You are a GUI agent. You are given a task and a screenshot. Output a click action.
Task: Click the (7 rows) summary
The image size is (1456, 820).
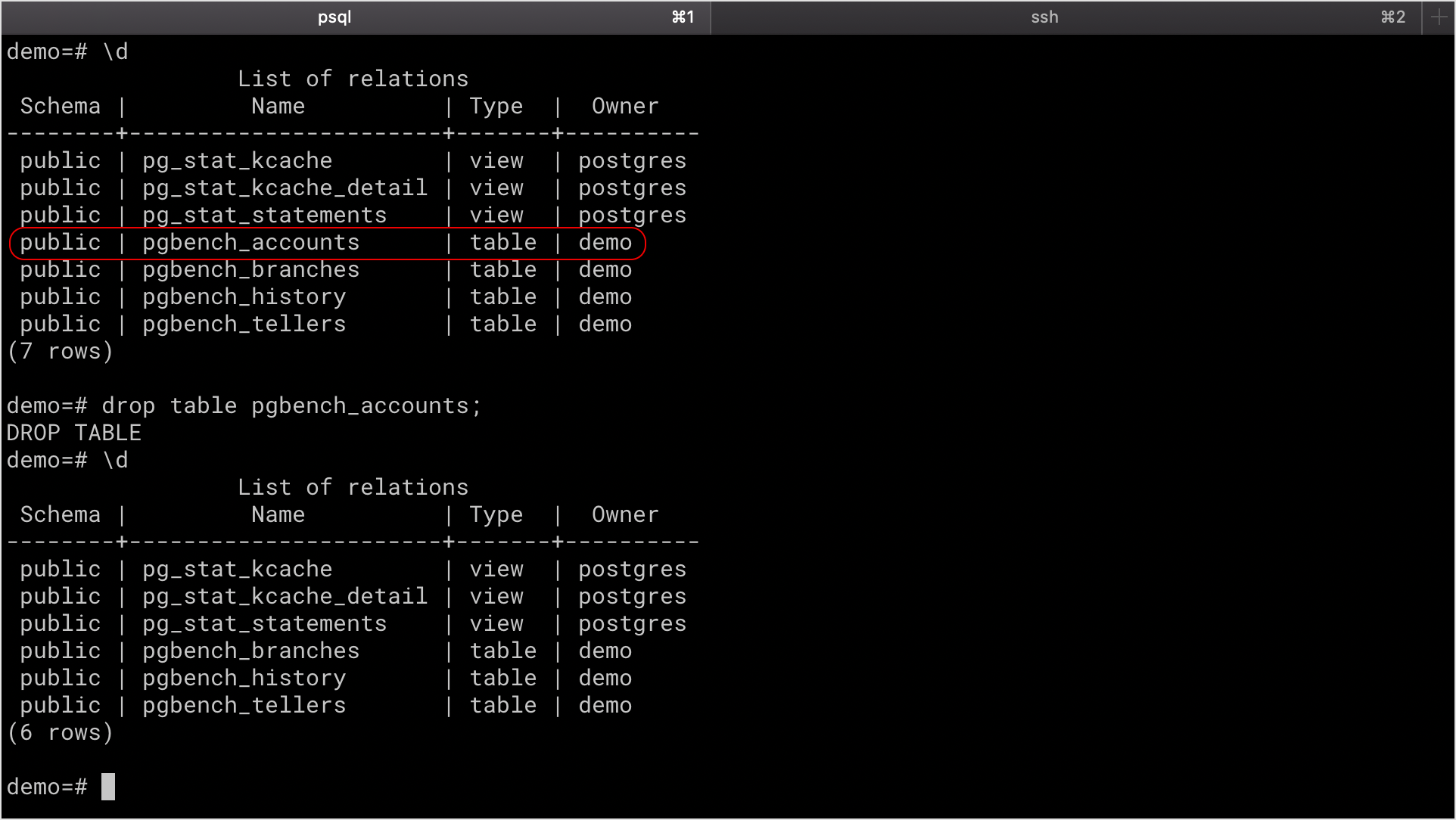[x=61, y=352]
